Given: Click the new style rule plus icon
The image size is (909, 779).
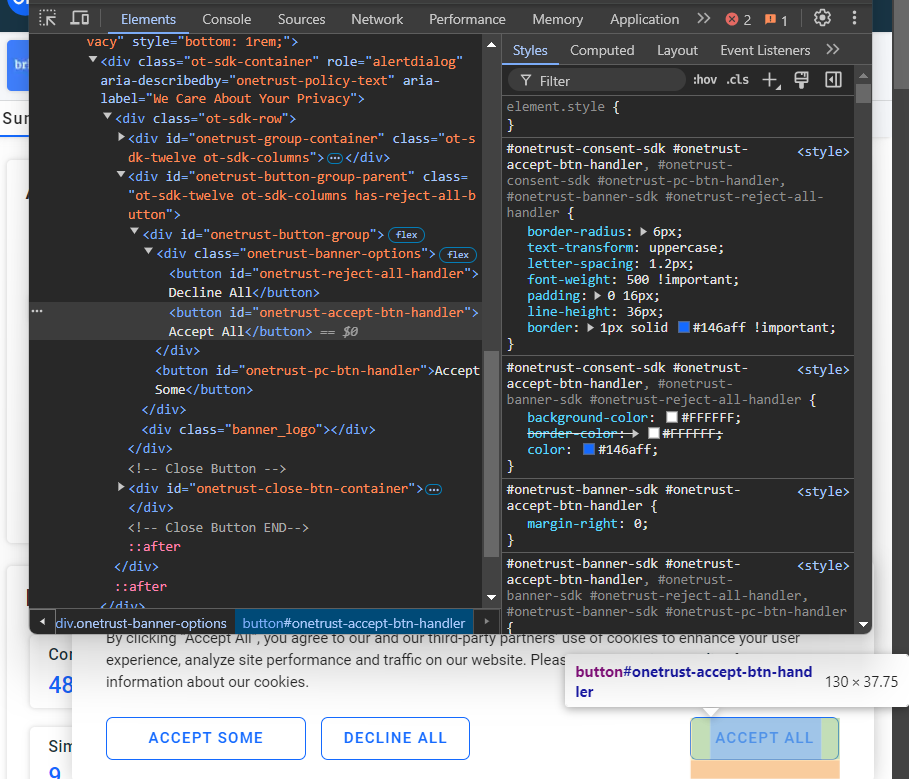Looking at the screenshot, I should coord(769,81).
